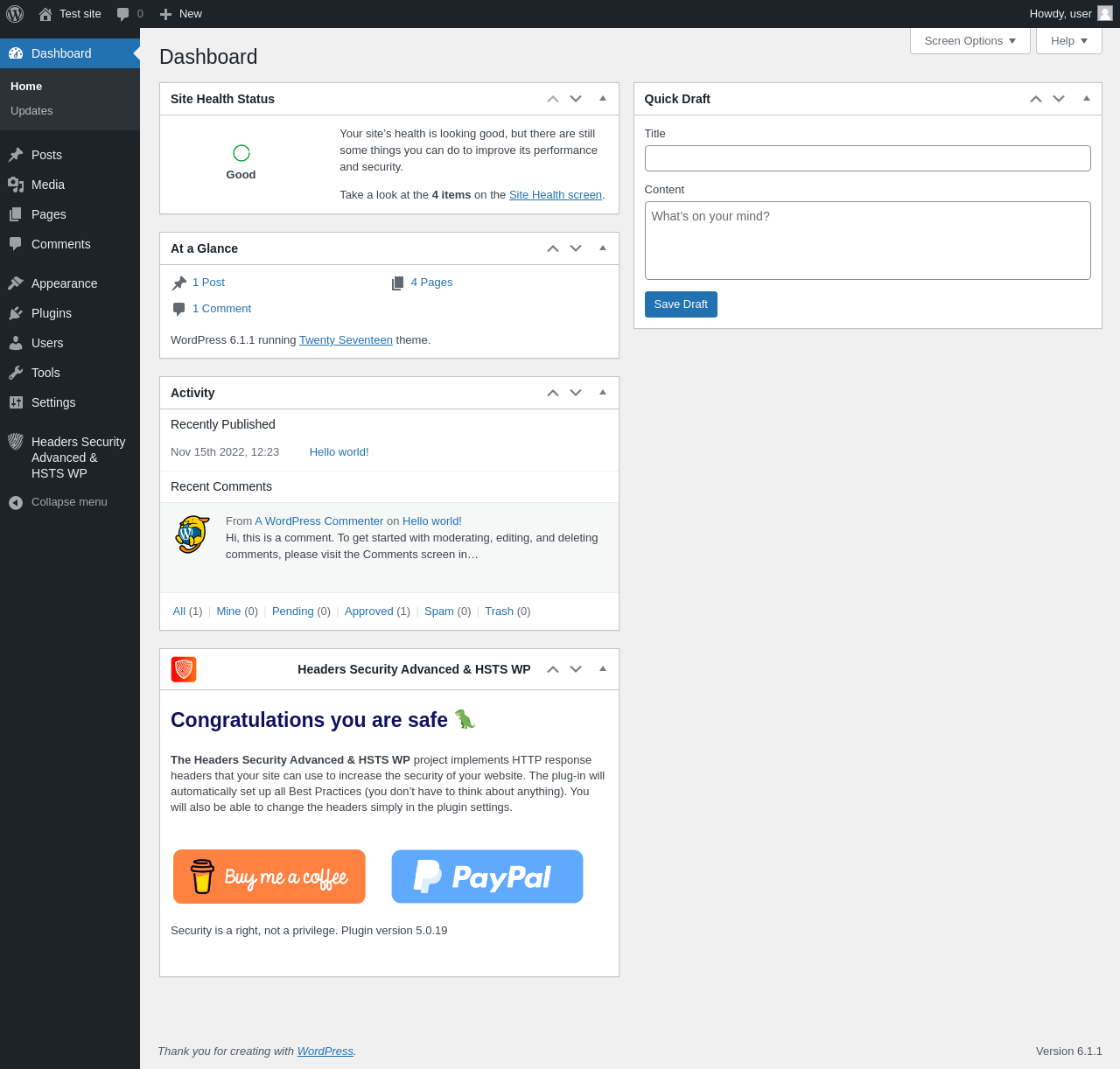Viewport: 1120px width, 1069px height.
Task: Click the Collapse menu arrow icon
Action: [x=16, y=502]
